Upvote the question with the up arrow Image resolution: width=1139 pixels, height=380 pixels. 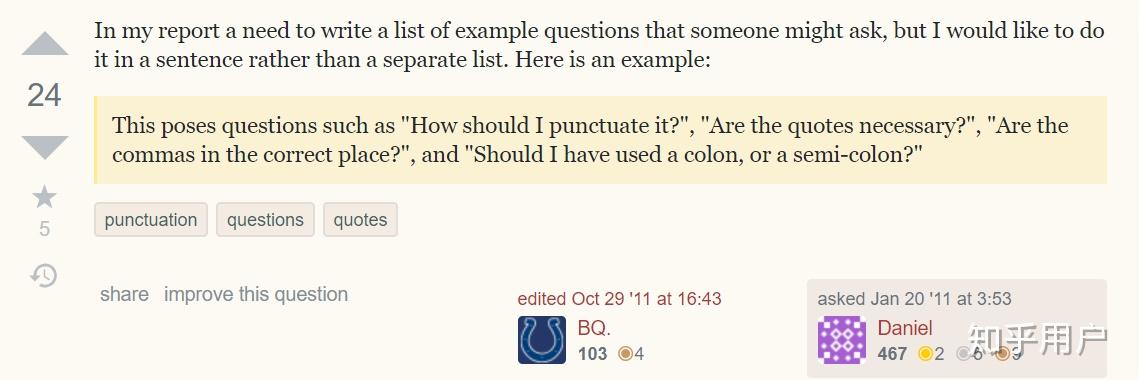(x=44, y=44)
